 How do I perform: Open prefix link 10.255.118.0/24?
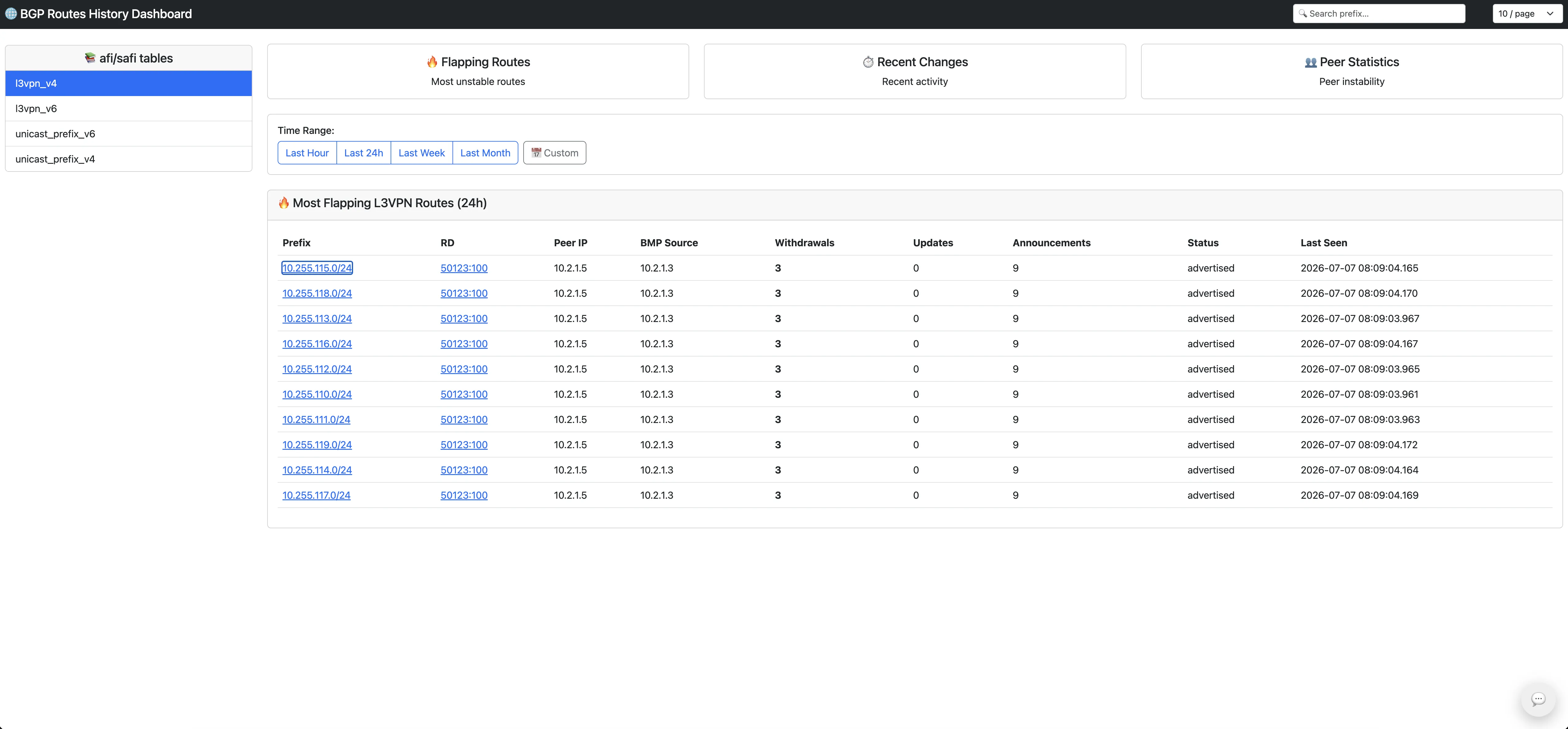click(317, 294)
